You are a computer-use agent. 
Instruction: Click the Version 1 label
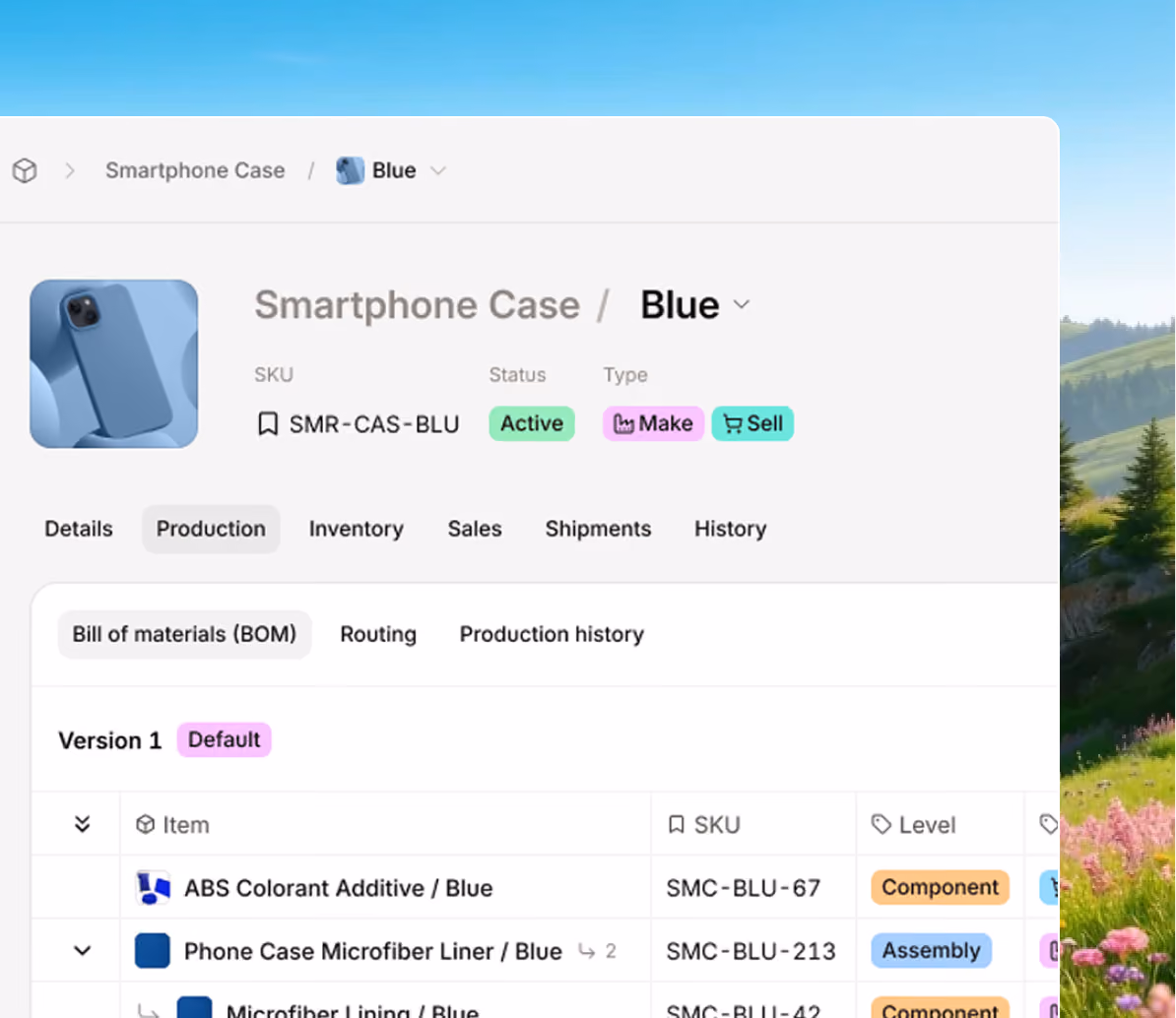[x=110, y=740]
